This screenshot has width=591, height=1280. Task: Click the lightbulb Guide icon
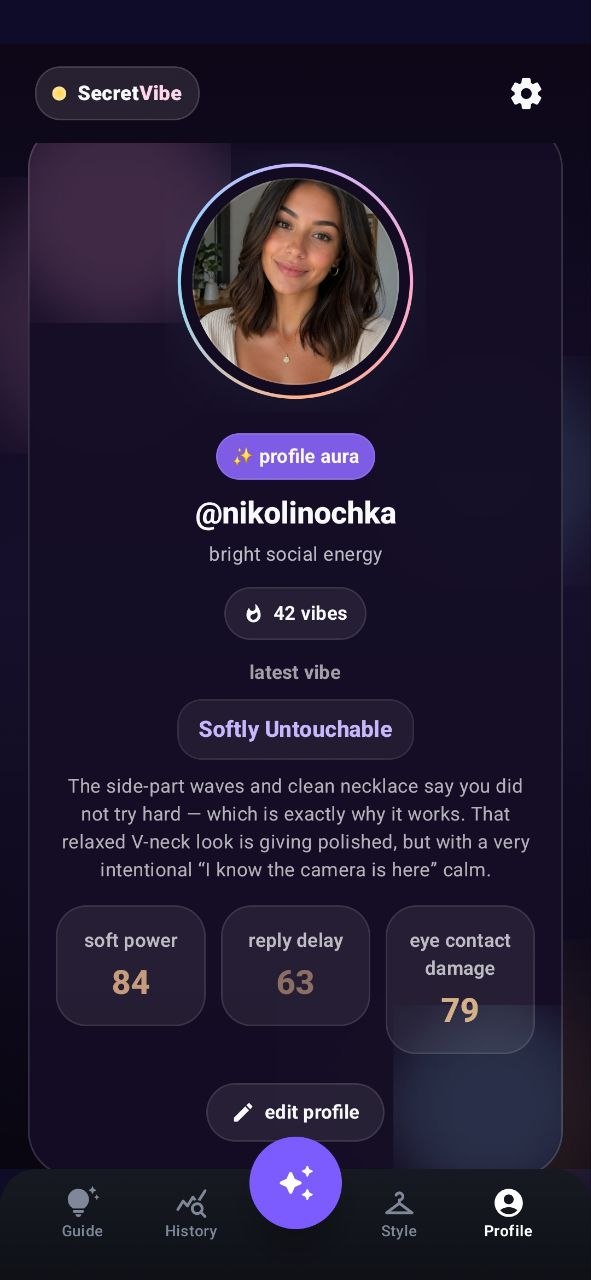coord(82,1201)
